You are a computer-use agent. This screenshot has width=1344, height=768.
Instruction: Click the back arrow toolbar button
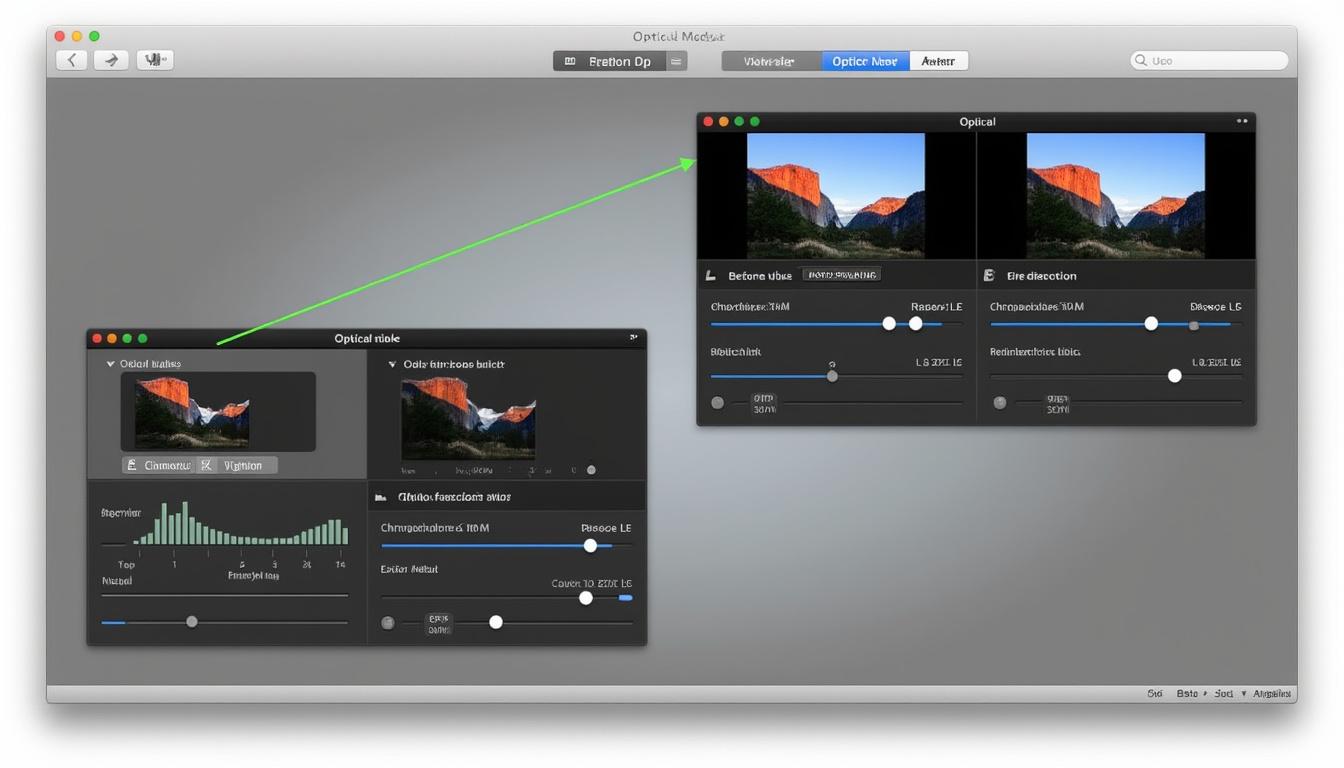coord(71,60)
